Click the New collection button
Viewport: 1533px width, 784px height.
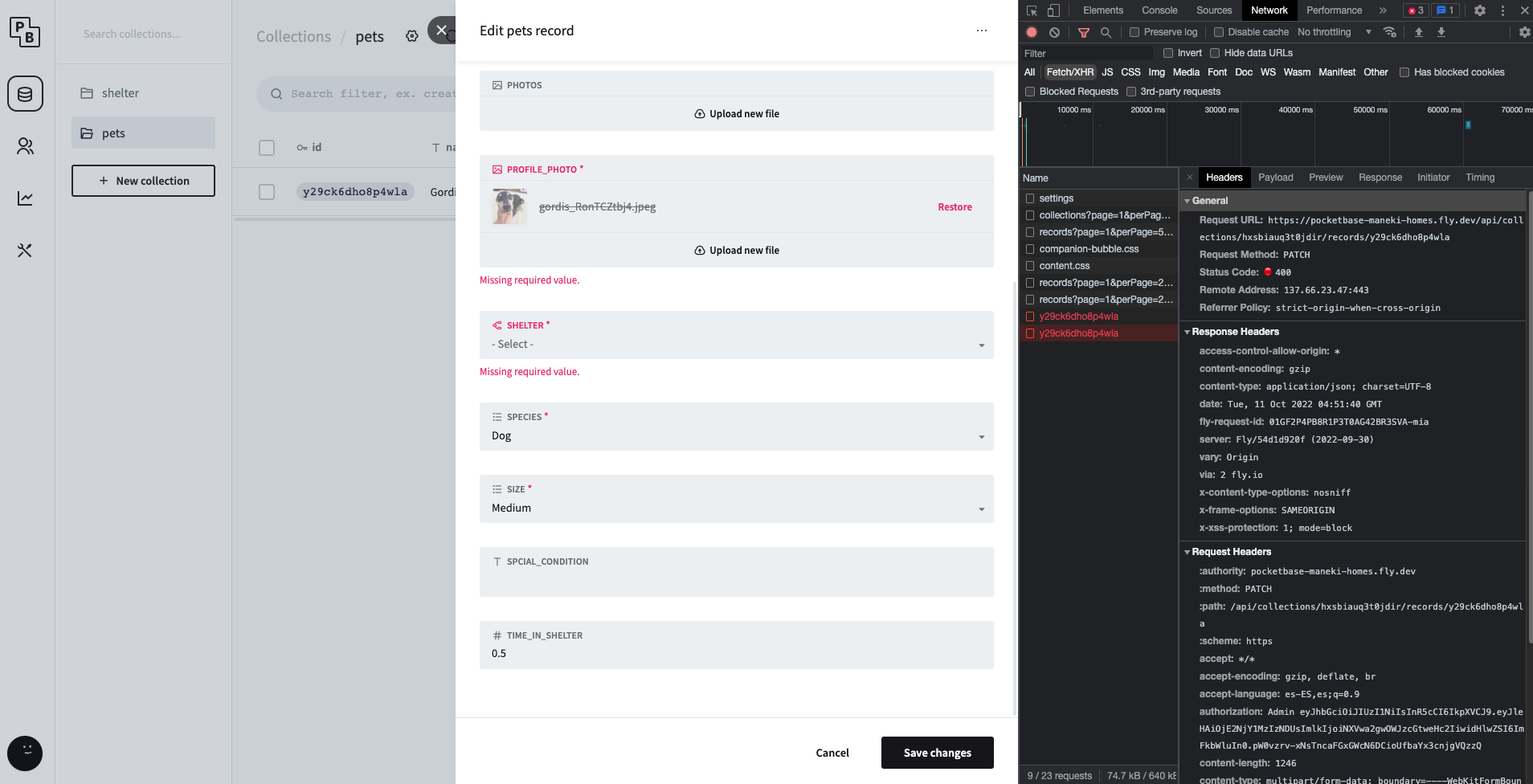[x=143, y=181]
